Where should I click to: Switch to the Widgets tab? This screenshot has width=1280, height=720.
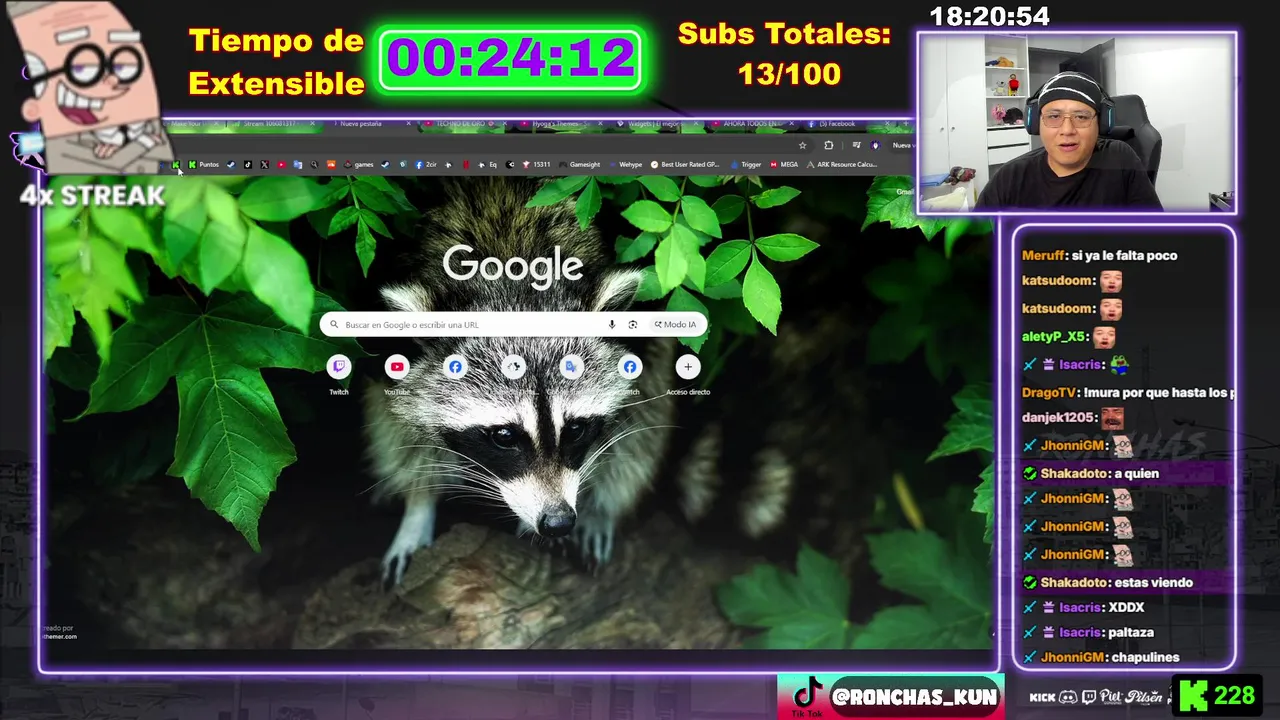tap(655, 124)
